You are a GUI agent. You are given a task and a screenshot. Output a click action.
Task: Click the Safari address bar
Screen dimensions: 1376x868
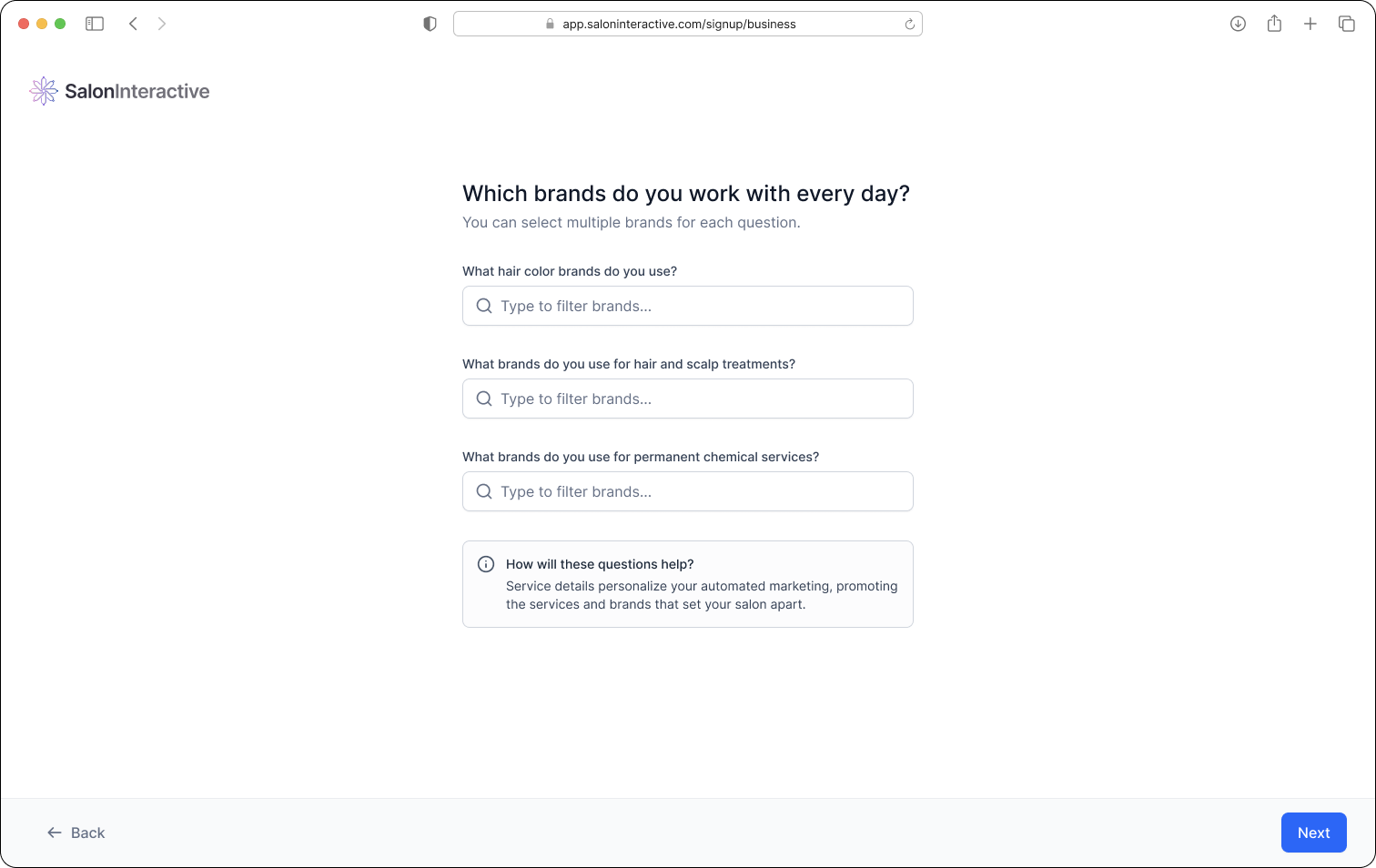point(679,24)
